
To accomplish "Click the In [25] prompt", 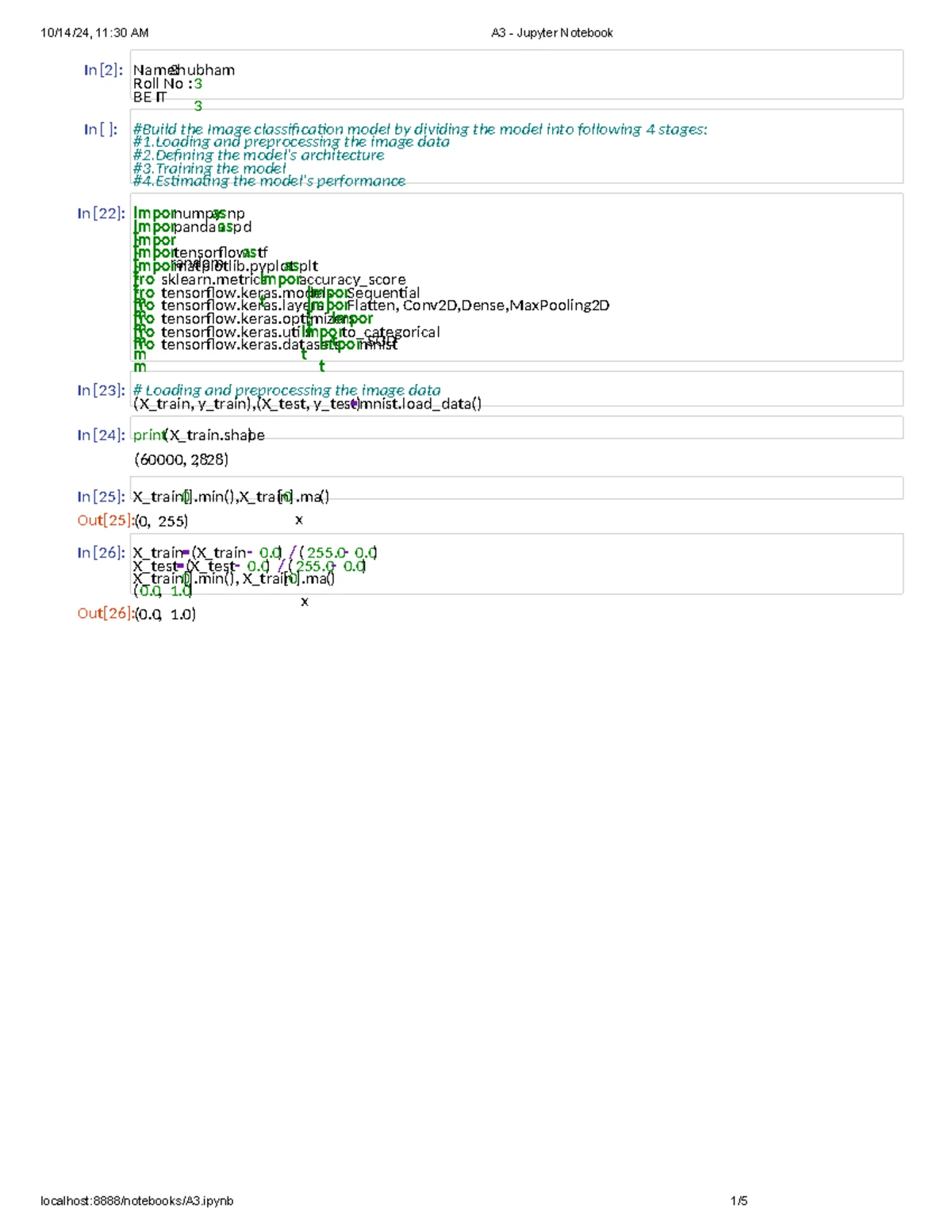I will (x=101, y=497).
